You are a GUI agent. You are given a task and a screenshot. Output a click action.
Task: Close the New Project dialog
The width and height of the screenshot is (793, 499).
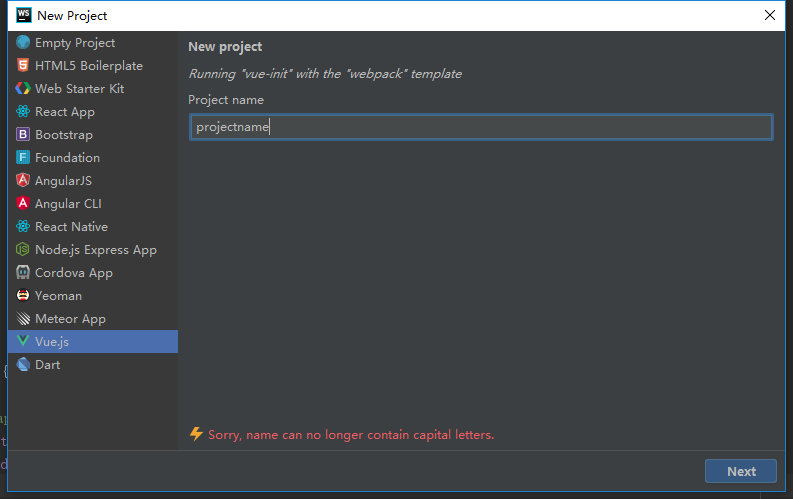(x=770, y=15)
